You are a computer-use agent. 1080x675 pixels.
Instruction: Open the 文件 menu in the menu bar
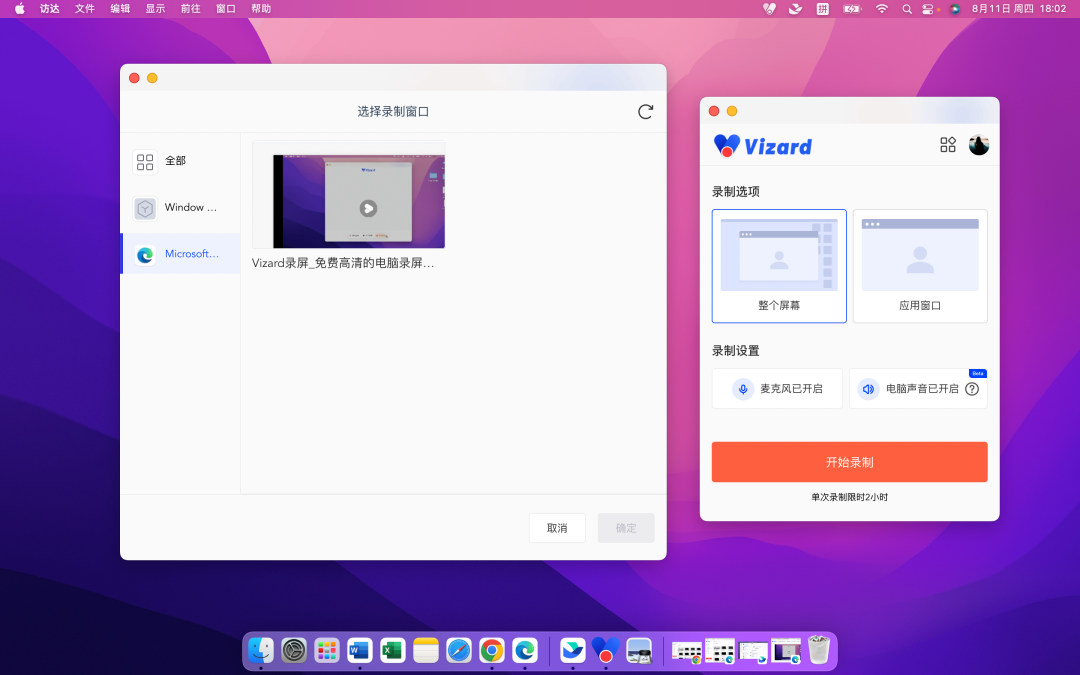point(84,8)
